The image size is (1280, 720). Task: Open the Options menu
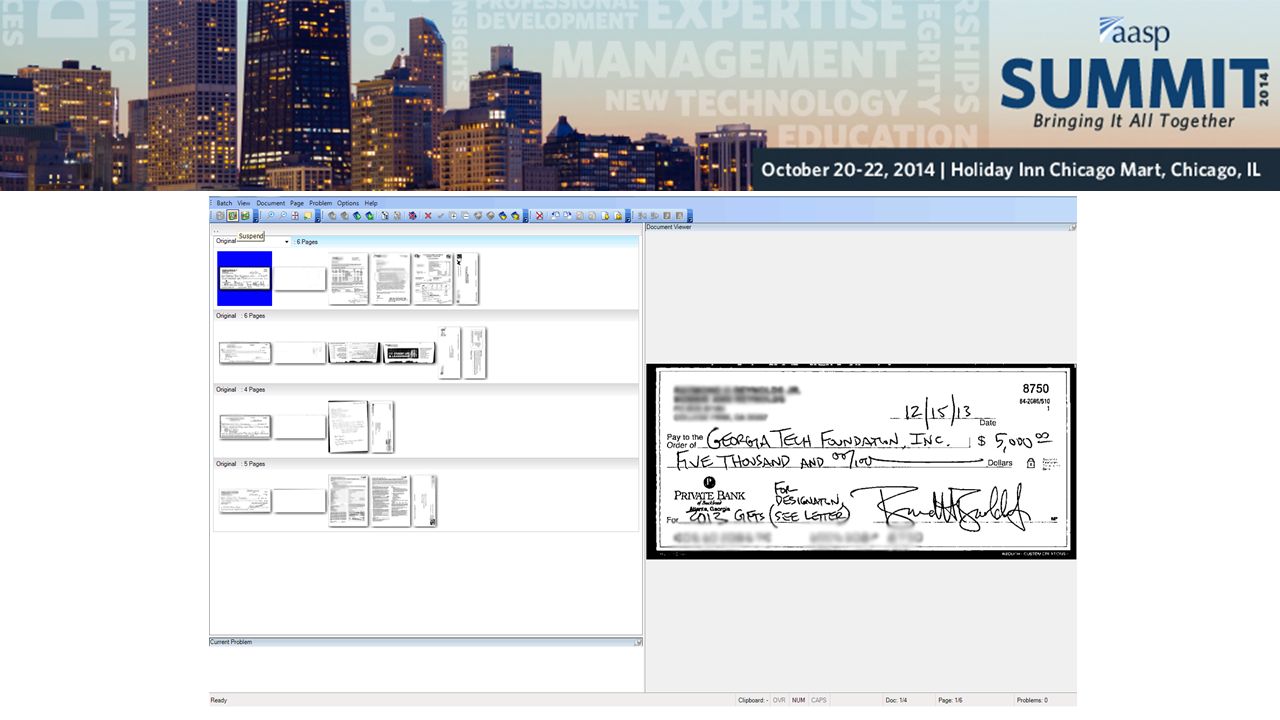coord(348,203)
